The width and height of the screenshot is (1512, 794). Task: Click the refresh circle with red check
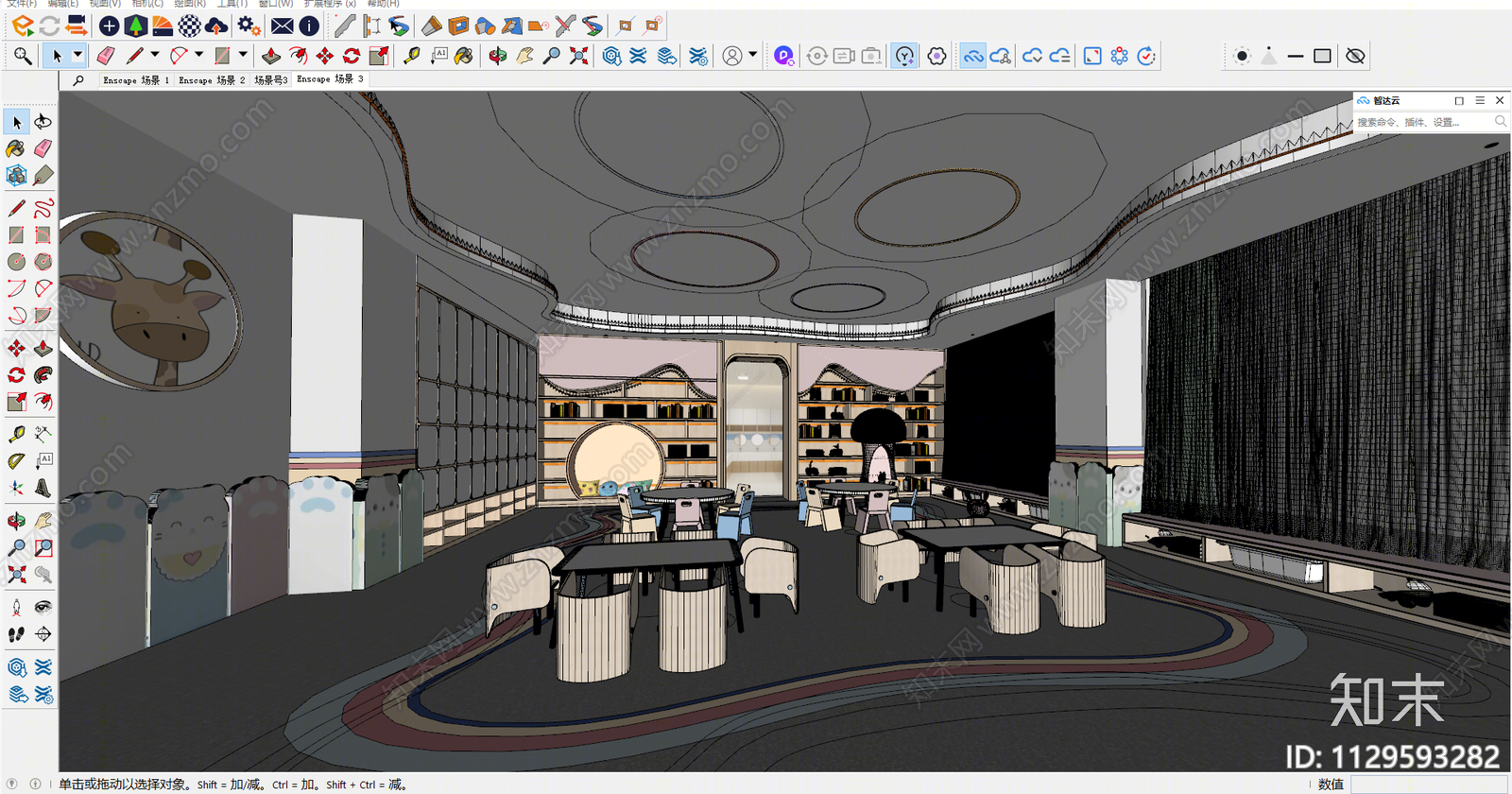tap(1146, 56)
